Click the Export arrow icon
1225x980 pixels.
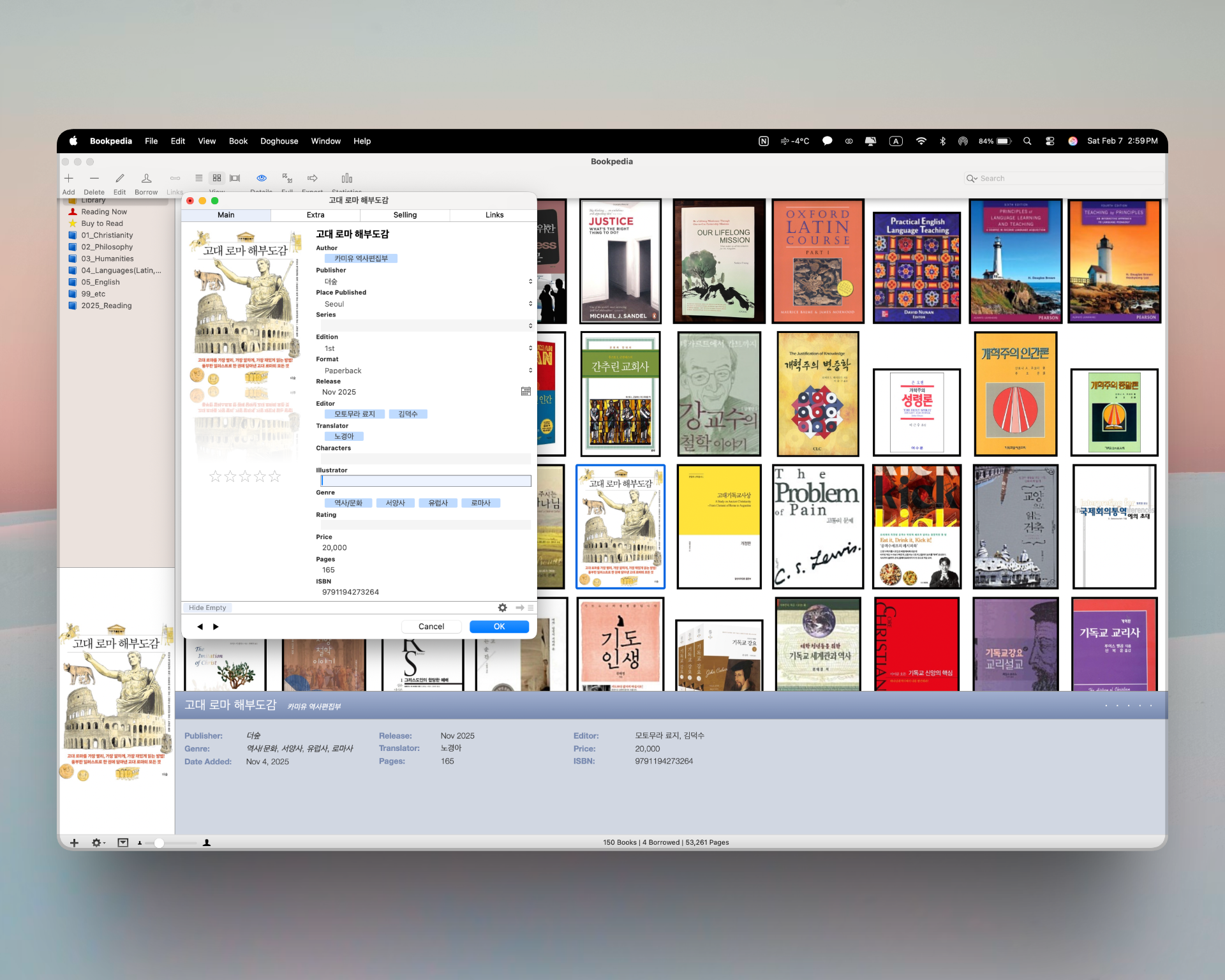coord(313,178)
